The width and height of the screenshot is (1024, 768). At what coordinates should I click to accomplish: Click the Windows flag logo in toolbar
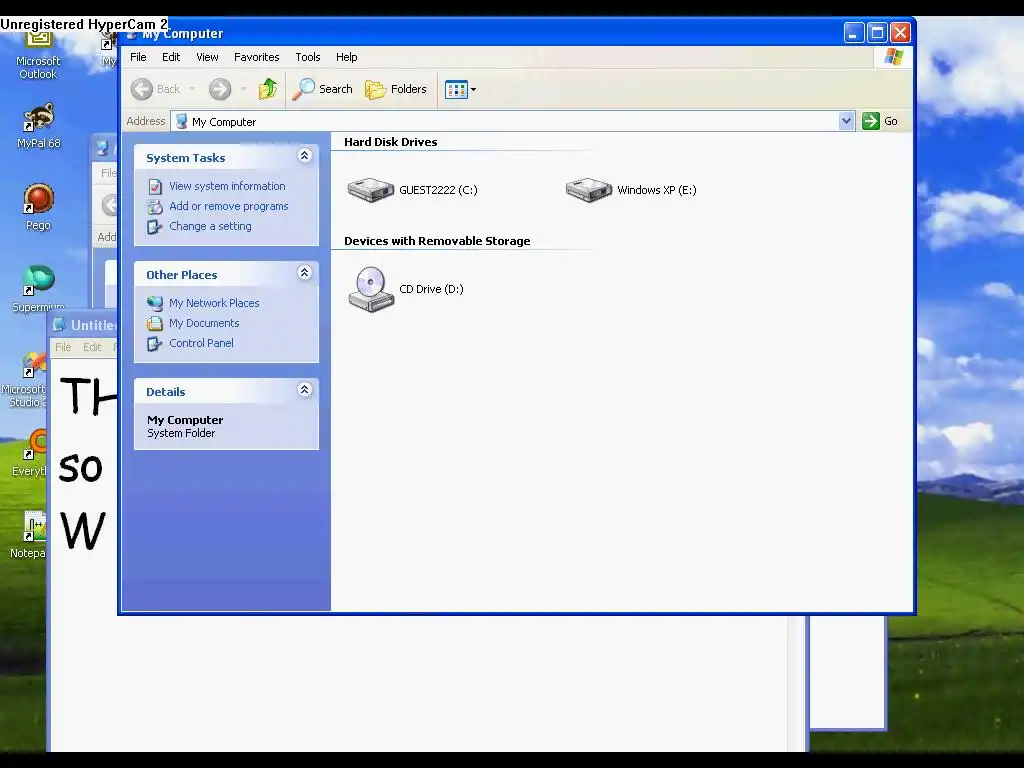point(893,57)
